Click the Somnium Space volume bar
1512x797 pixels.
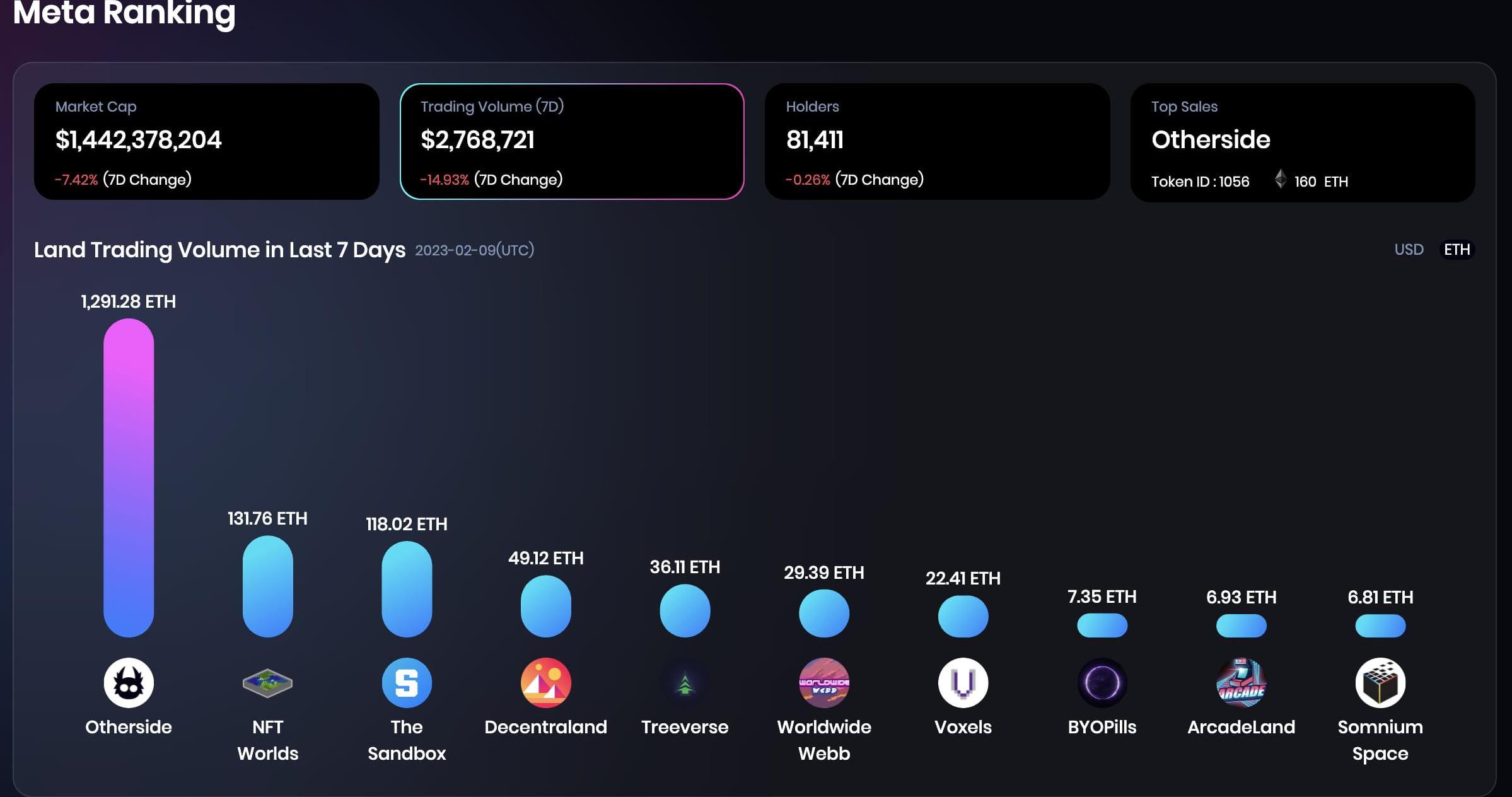tap(1380, 625)
